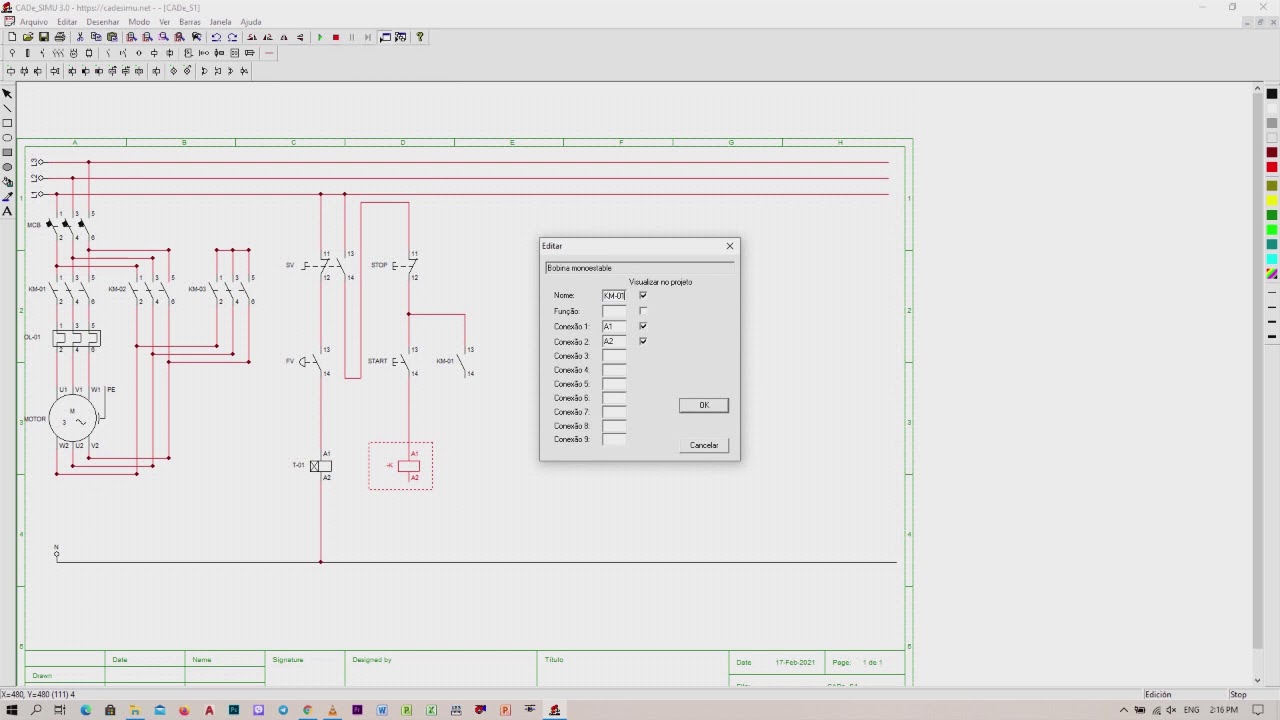Open the Windows Start menu
Image resolution: width=1280 pixels, height=720 pixels.
click(12, 710)
